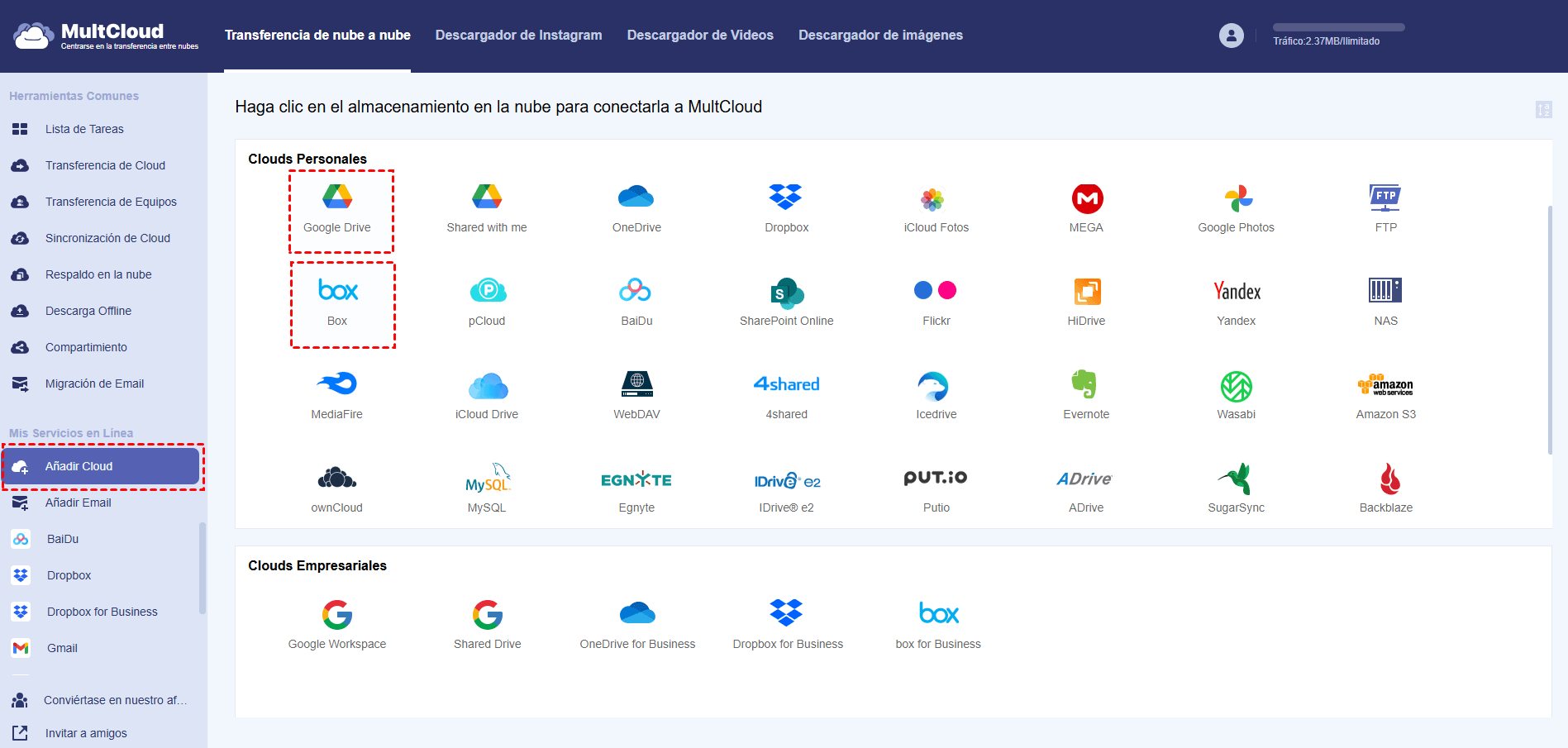Viewport: 1568px width, 748px height.
Task: Select the Yandex cloud
Action: pyautogui.click(x=1237, y=303)
